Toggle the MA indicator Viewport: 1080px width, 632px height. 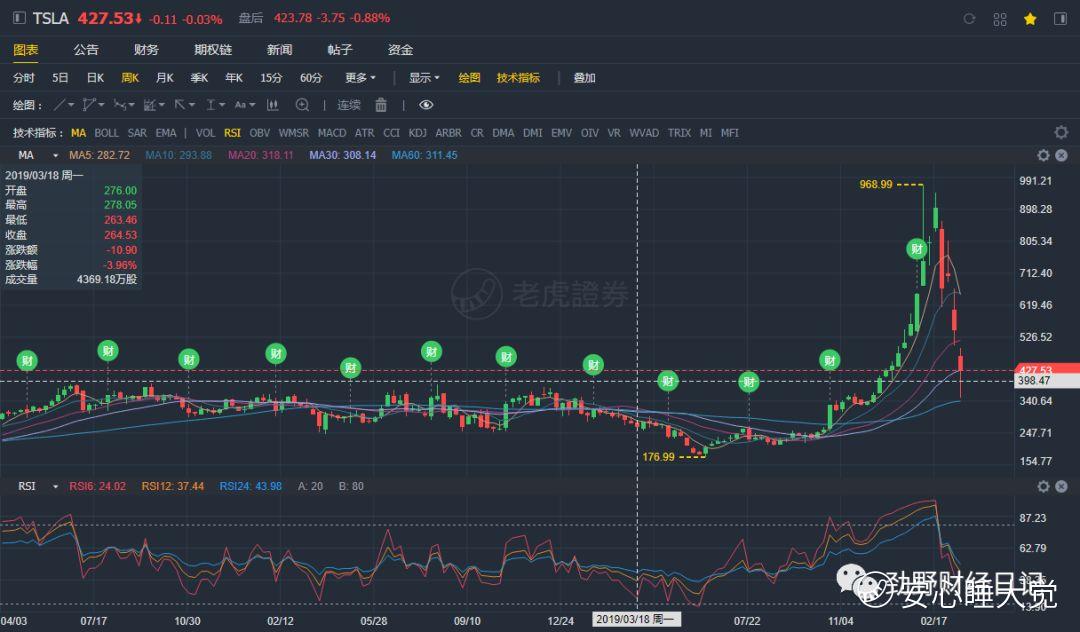pos(79,133)
